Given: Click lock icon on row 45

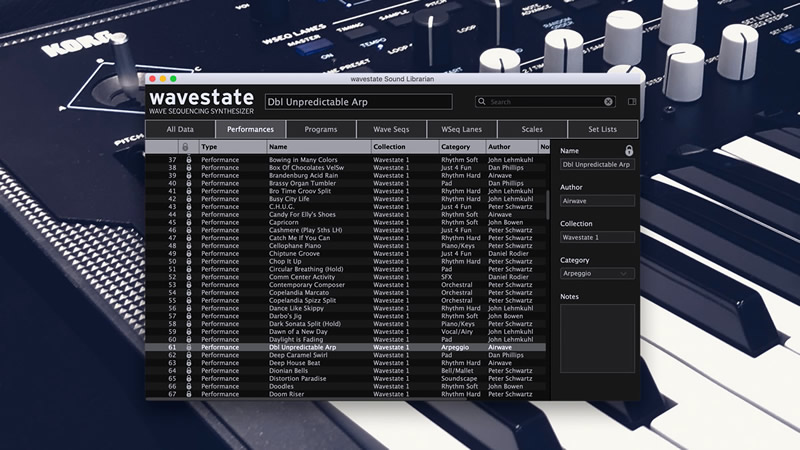Looking at the screenshot, I should [x=189, y=222].
